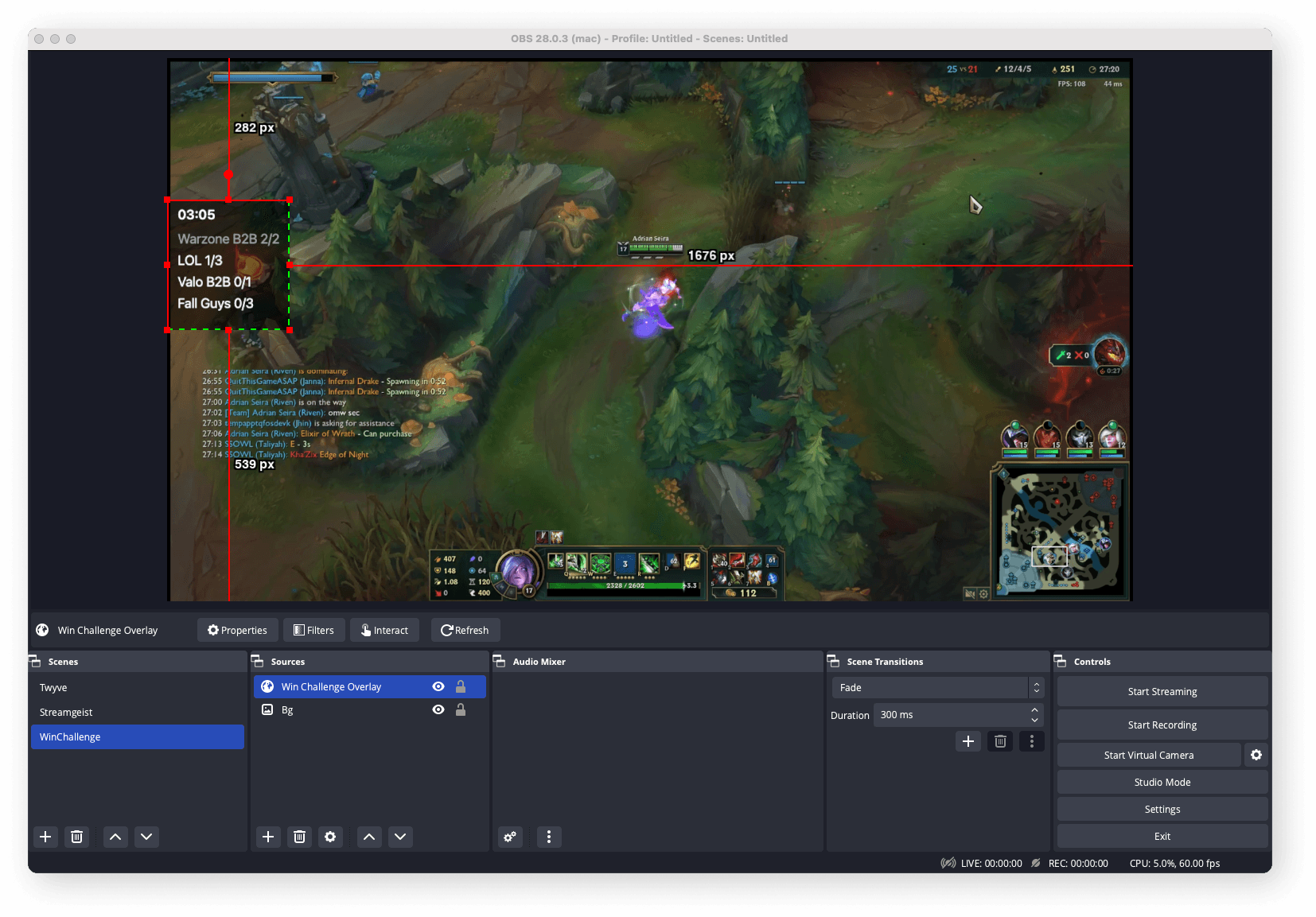Open the Audio Mixer kebab menu
This screenshot has height=917, width=1316.
pos(549,837)
